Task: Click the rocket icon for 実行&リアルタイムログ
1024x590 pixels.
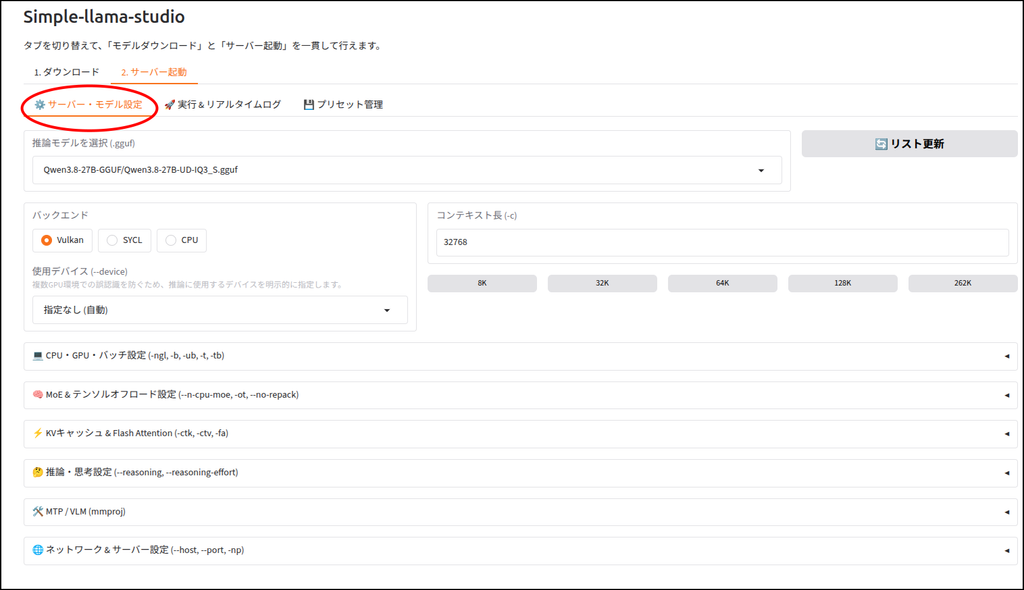Action: 170,105
